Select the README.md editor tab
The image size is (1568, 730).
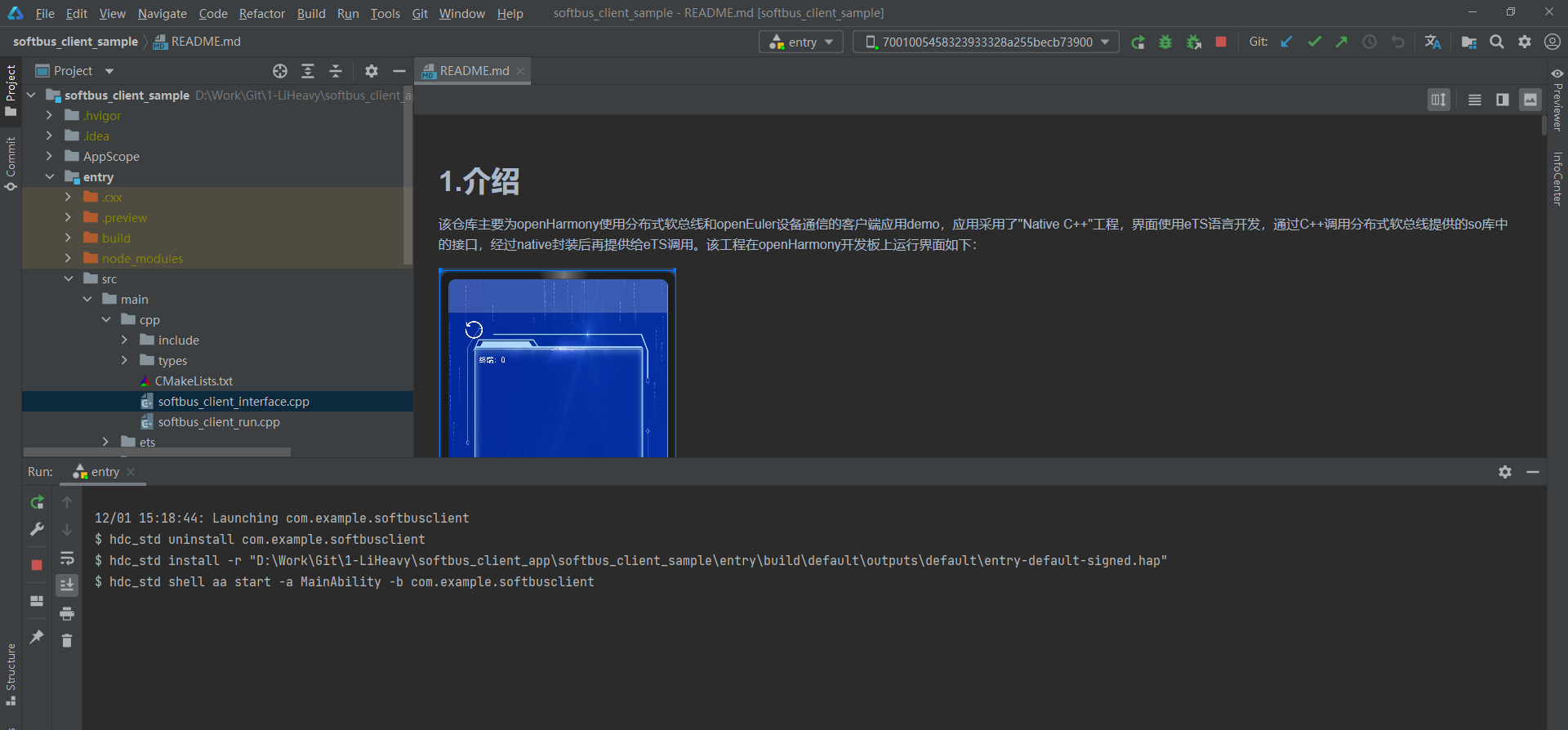pos(474,71)
